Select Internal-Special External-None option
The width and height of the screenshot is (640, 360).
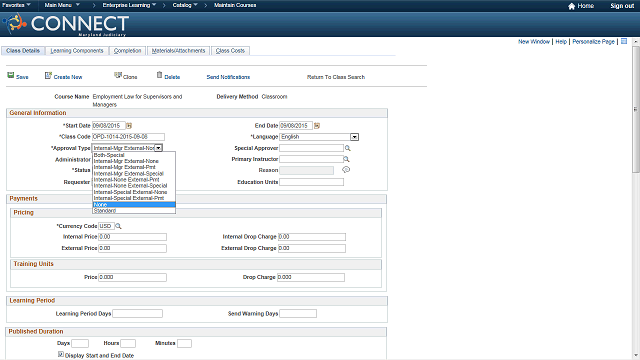[x=134, y=192]
